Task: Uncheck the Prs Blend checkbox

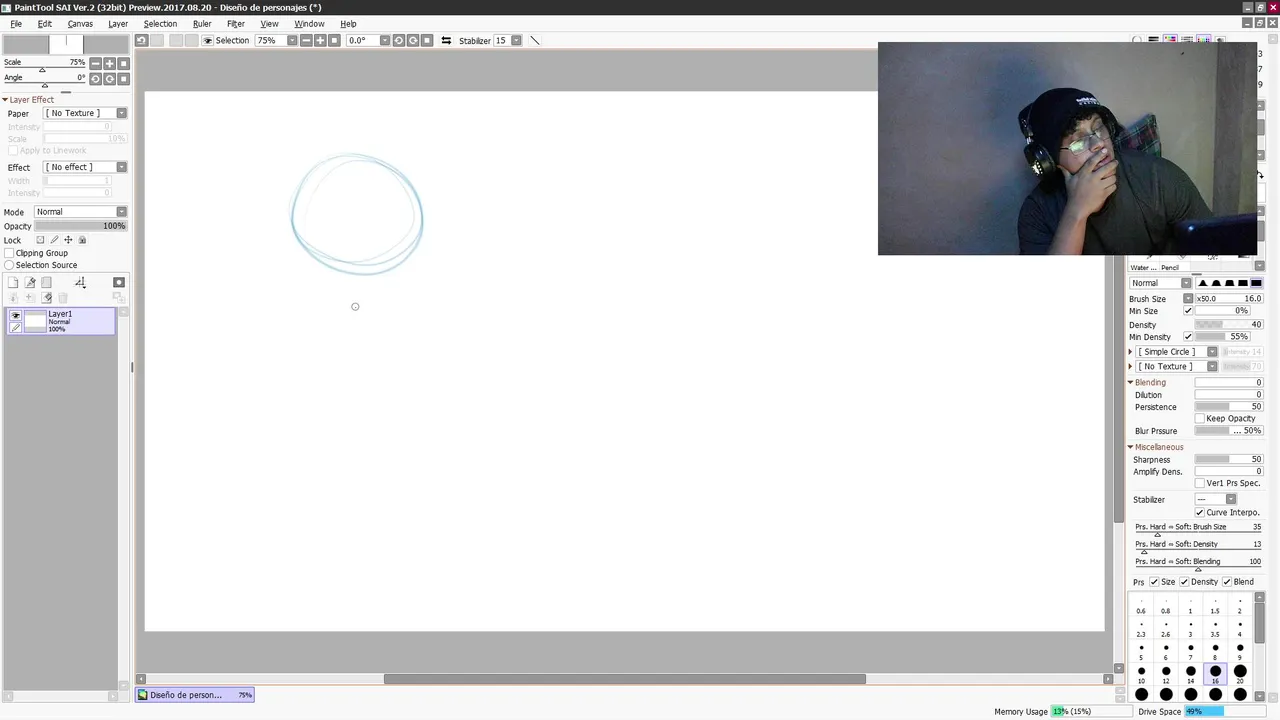Action: 1227,582
